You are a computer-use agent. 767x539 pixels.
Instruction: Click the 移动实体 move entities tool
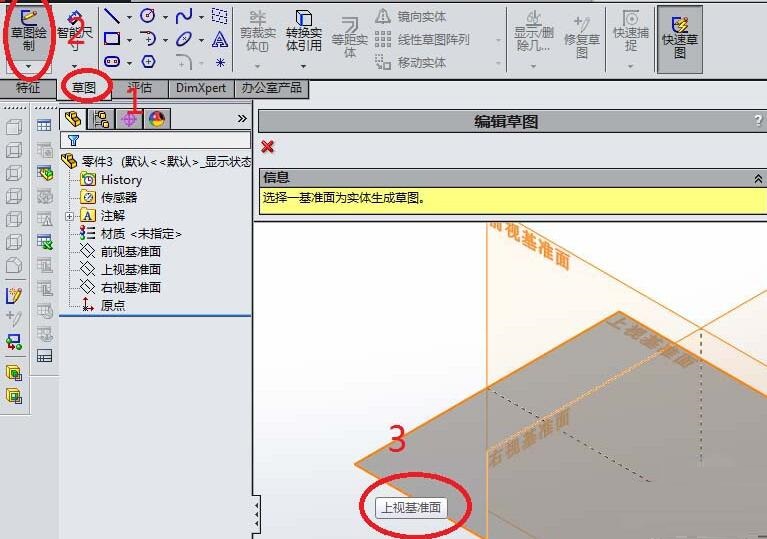411,62
